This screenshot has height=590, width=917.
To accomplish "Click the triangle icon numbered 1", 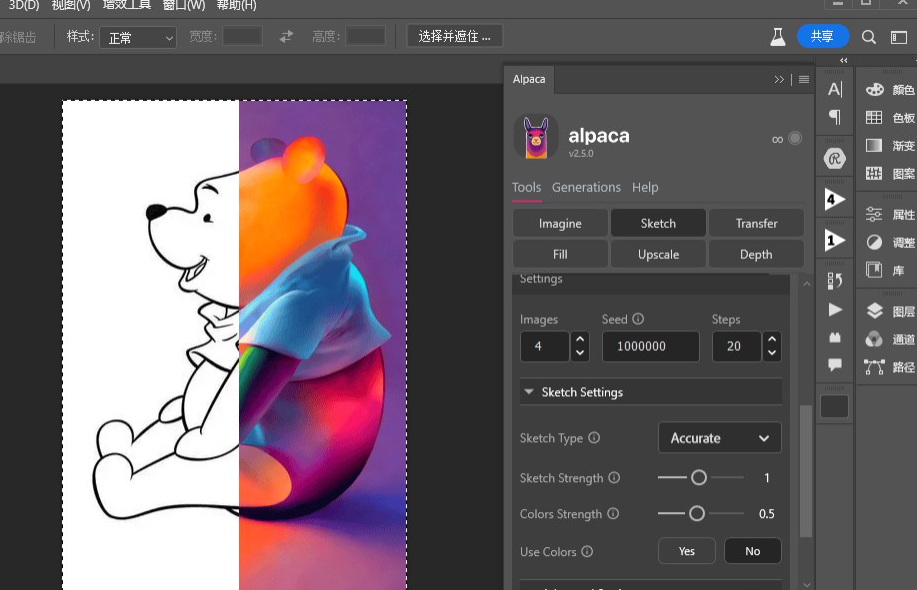I will point(835,241).
